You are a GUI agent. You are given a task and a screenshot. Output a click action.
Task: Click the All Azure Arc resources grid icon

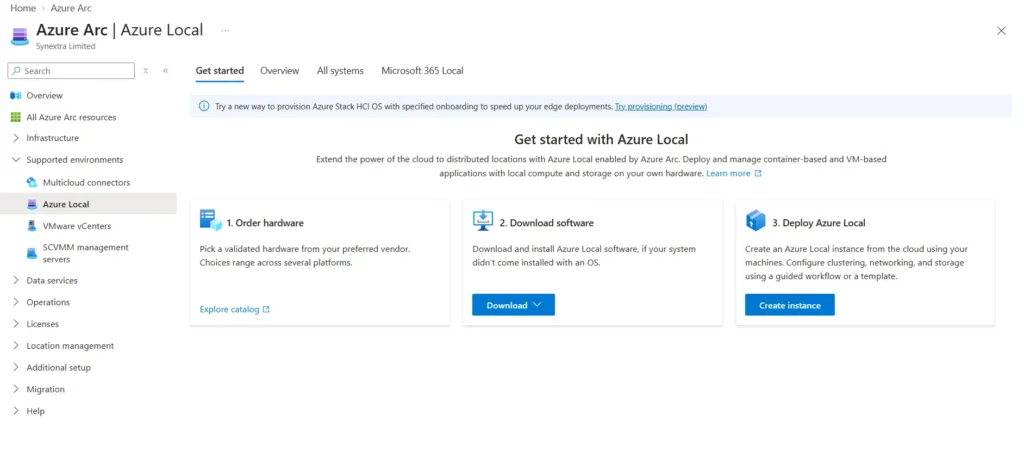[16, 118]
